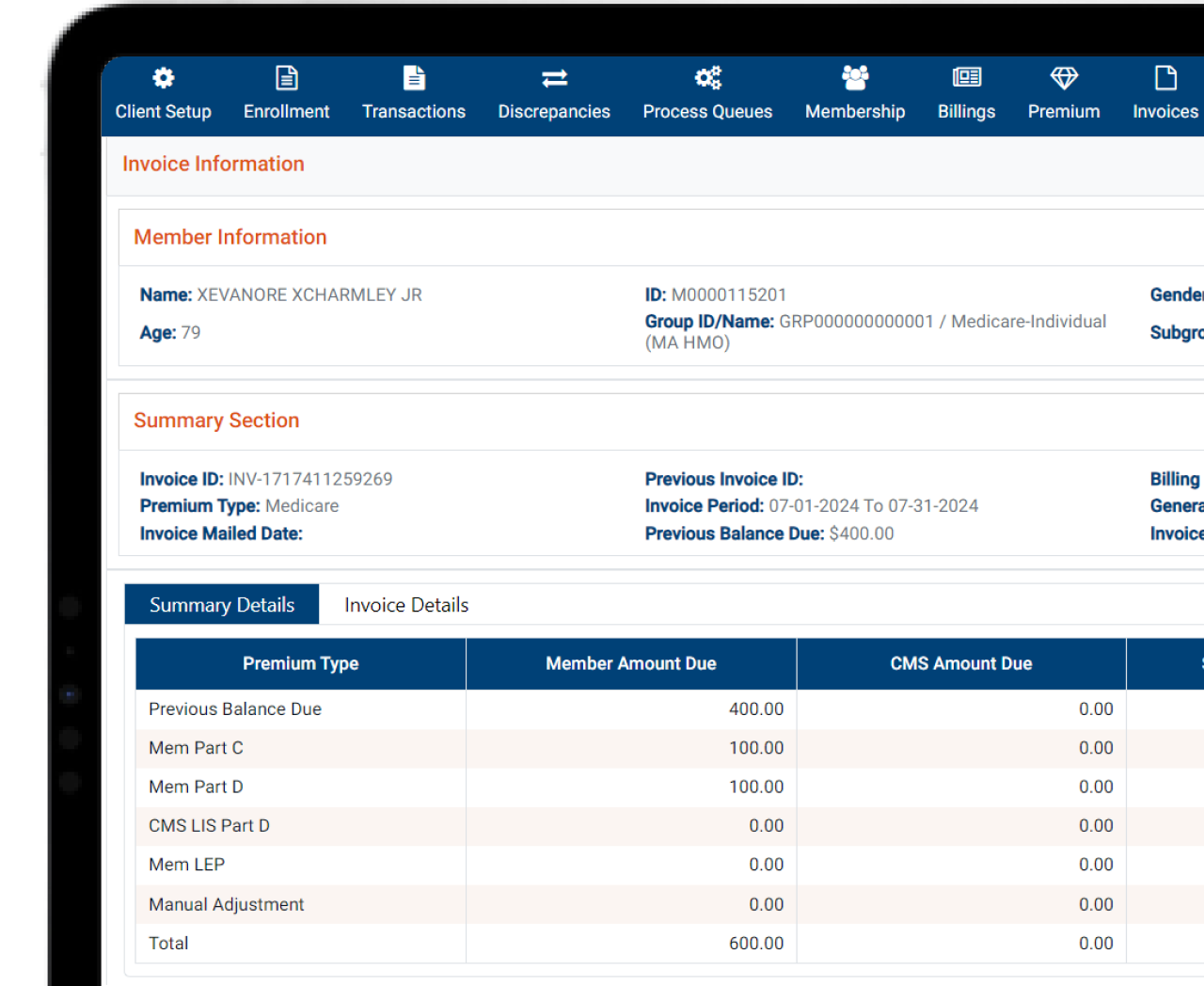This screenshot has width=1204, height=986.
Task: Go to the Transactions menu label
Action: (414, 111)
